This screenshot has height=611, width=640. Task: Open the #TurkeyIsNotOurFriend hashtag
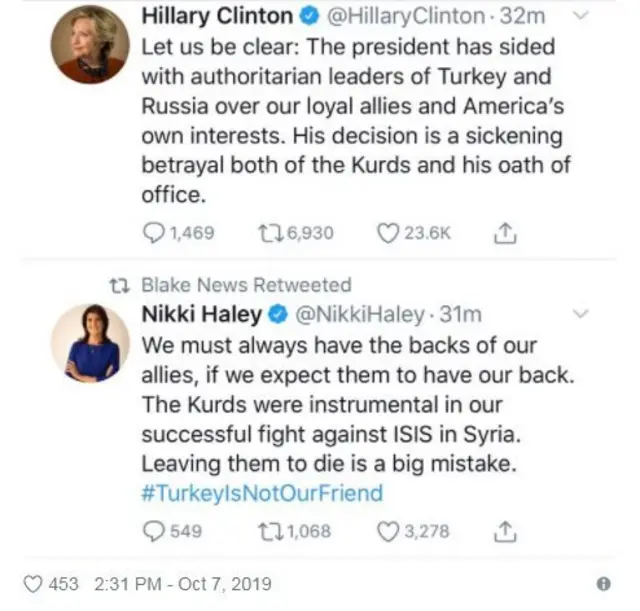click(262, 493)
